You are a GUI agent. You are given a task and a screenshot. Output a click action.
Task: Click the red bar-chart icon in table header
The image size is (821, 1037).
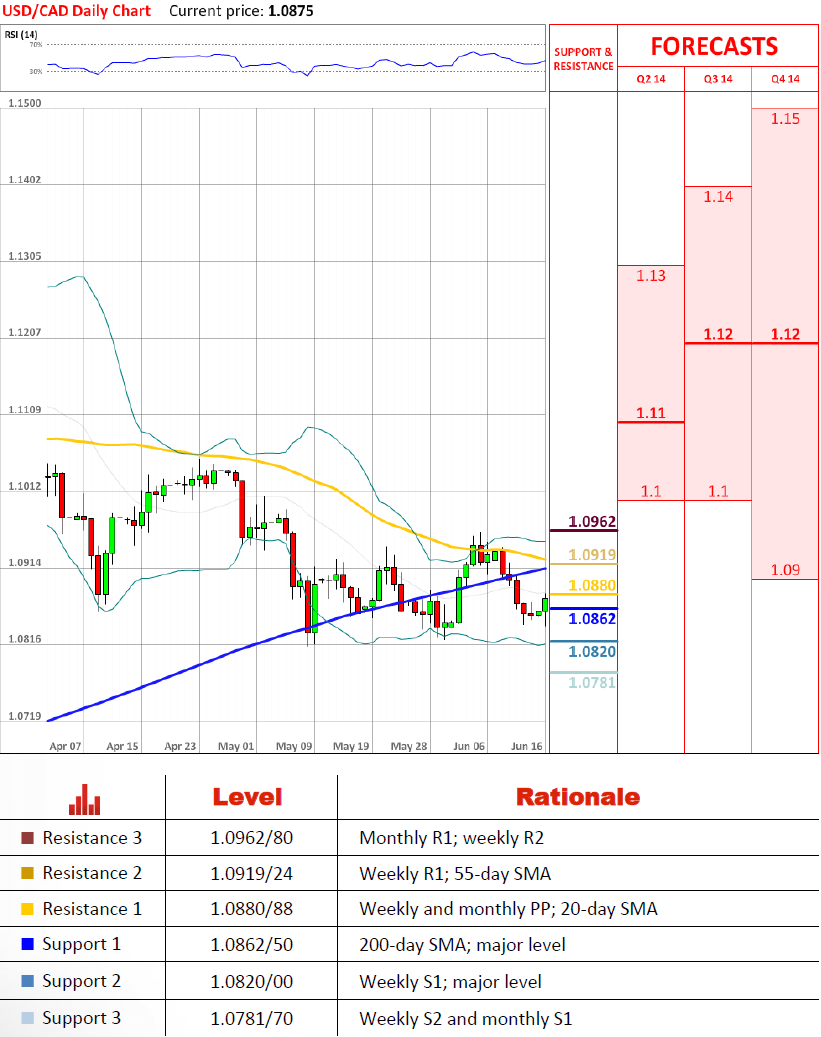pyautogui.click(x=85, y=799)
